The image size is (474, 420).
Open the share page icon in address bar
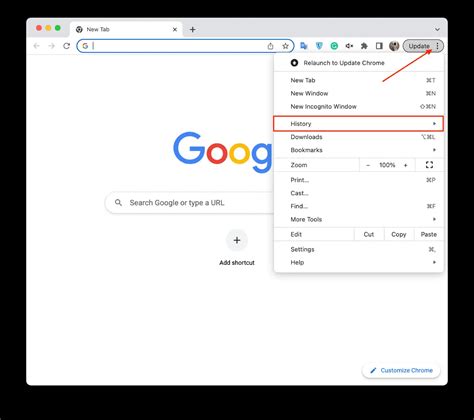tap(270, 46)
